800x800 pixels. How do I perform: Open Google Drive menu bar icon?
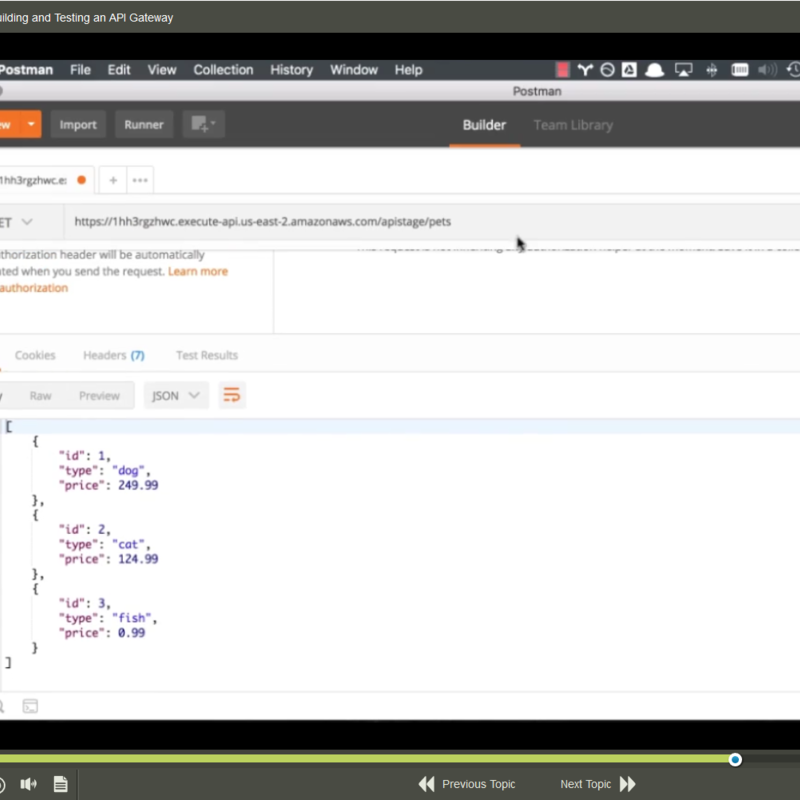(x=629, y=69)
